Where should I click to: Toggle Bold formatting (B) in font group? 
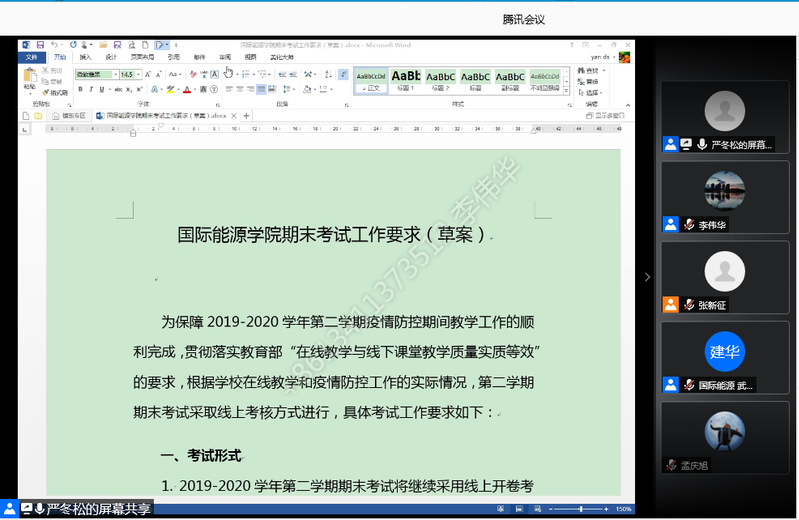80,89
